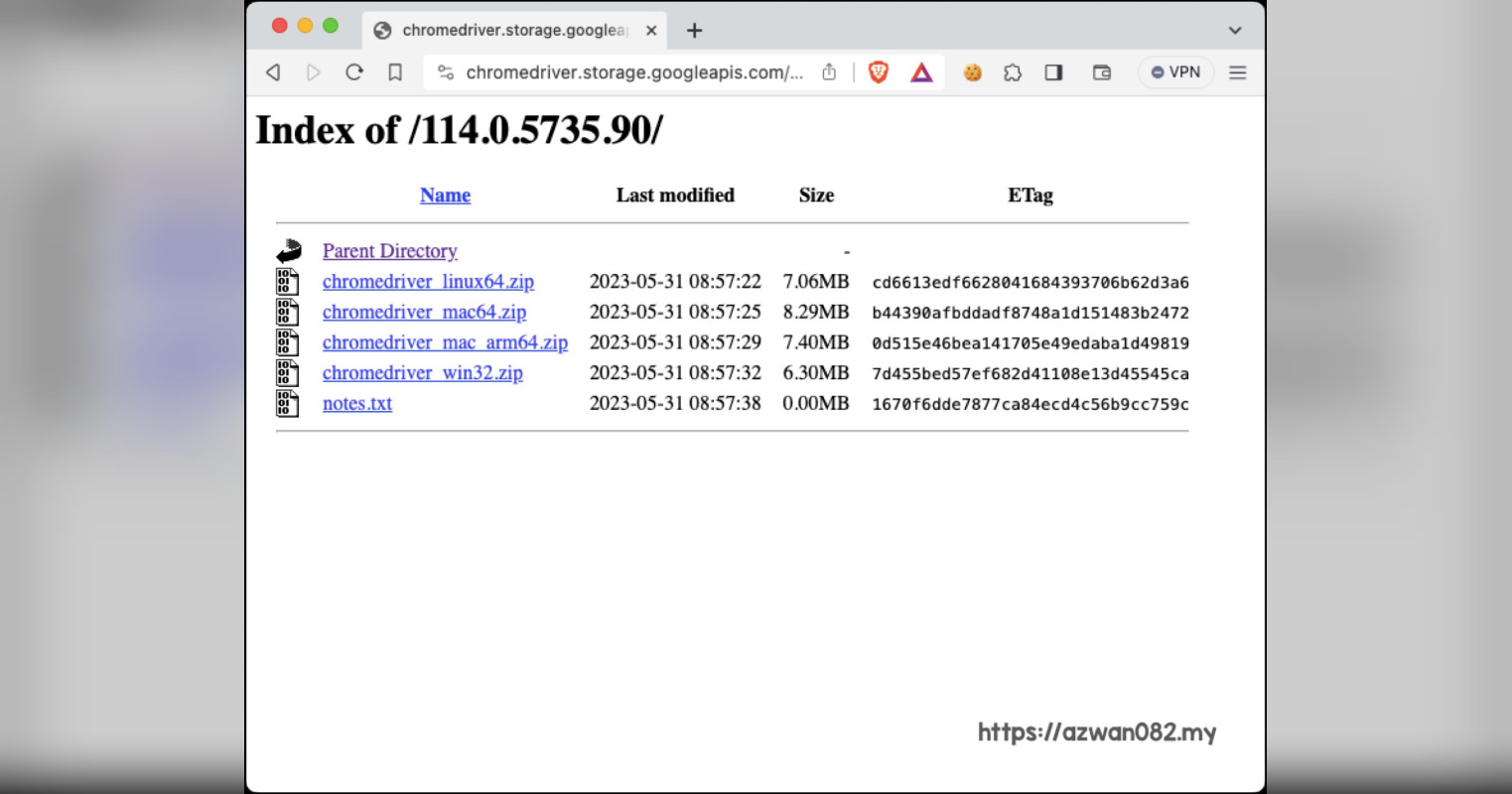Click the 6.30MB size value
The height and width of the screenshot is (794, 1512).
tap(816, 373)
